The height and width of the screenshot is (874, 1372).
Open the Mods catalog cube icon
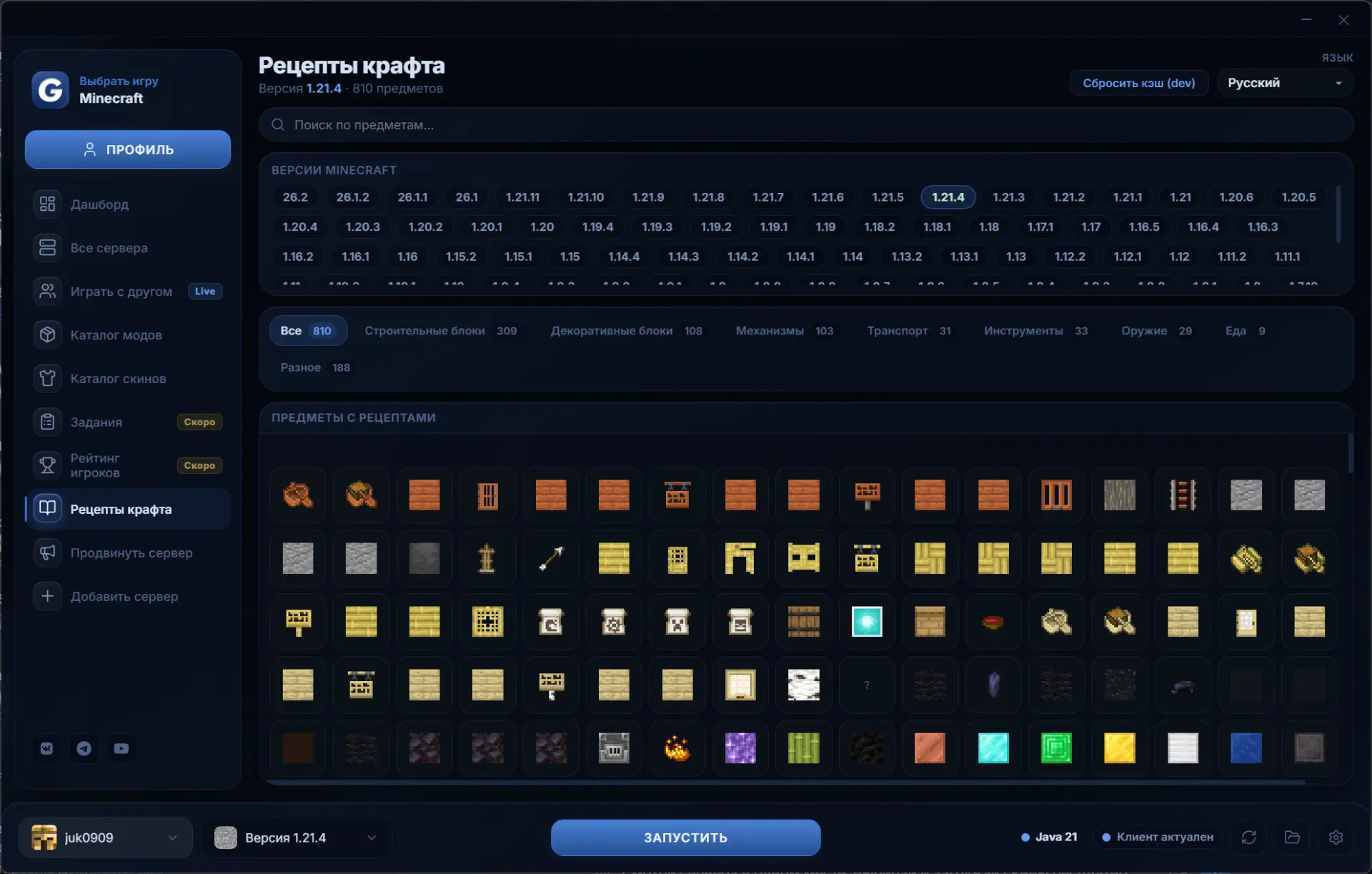47,335
